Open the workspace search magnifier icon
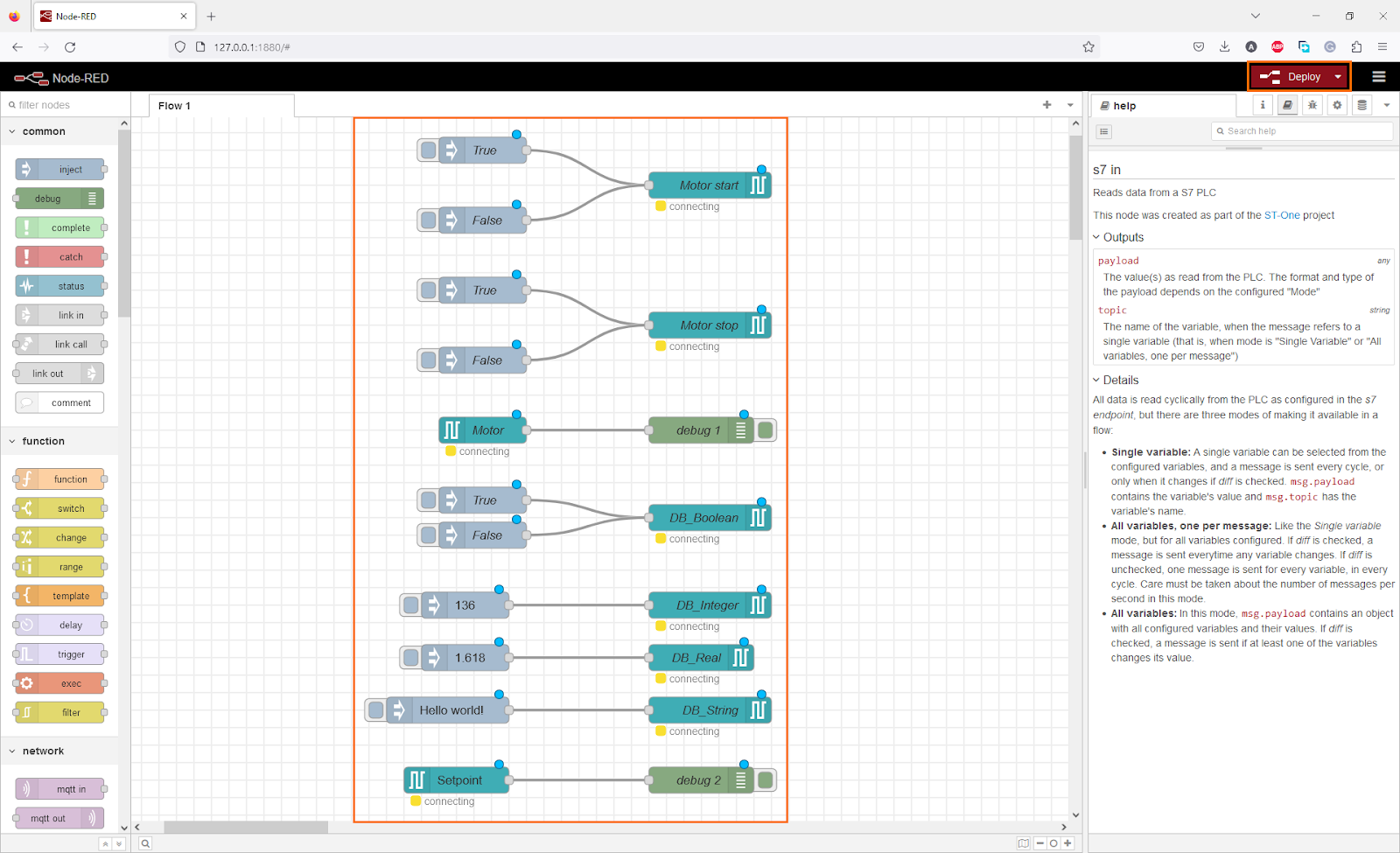This screenshot has width=1400, height=853. pos(145,843)
